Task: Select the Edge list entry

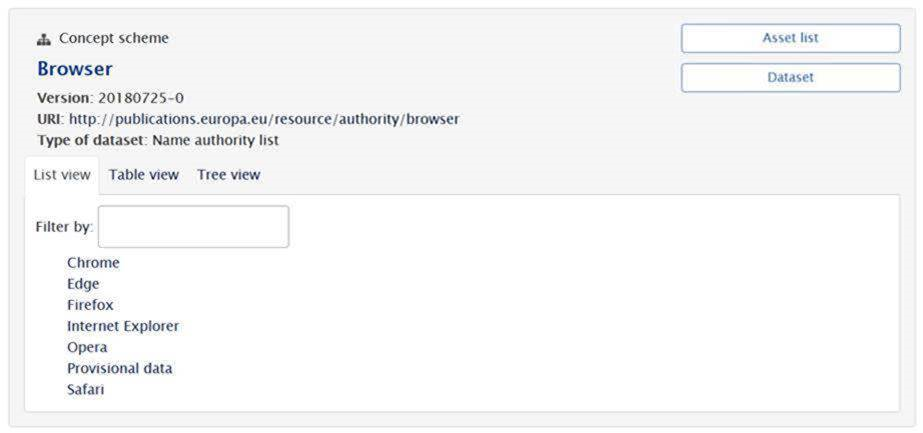Action: (x=83, y=284)
